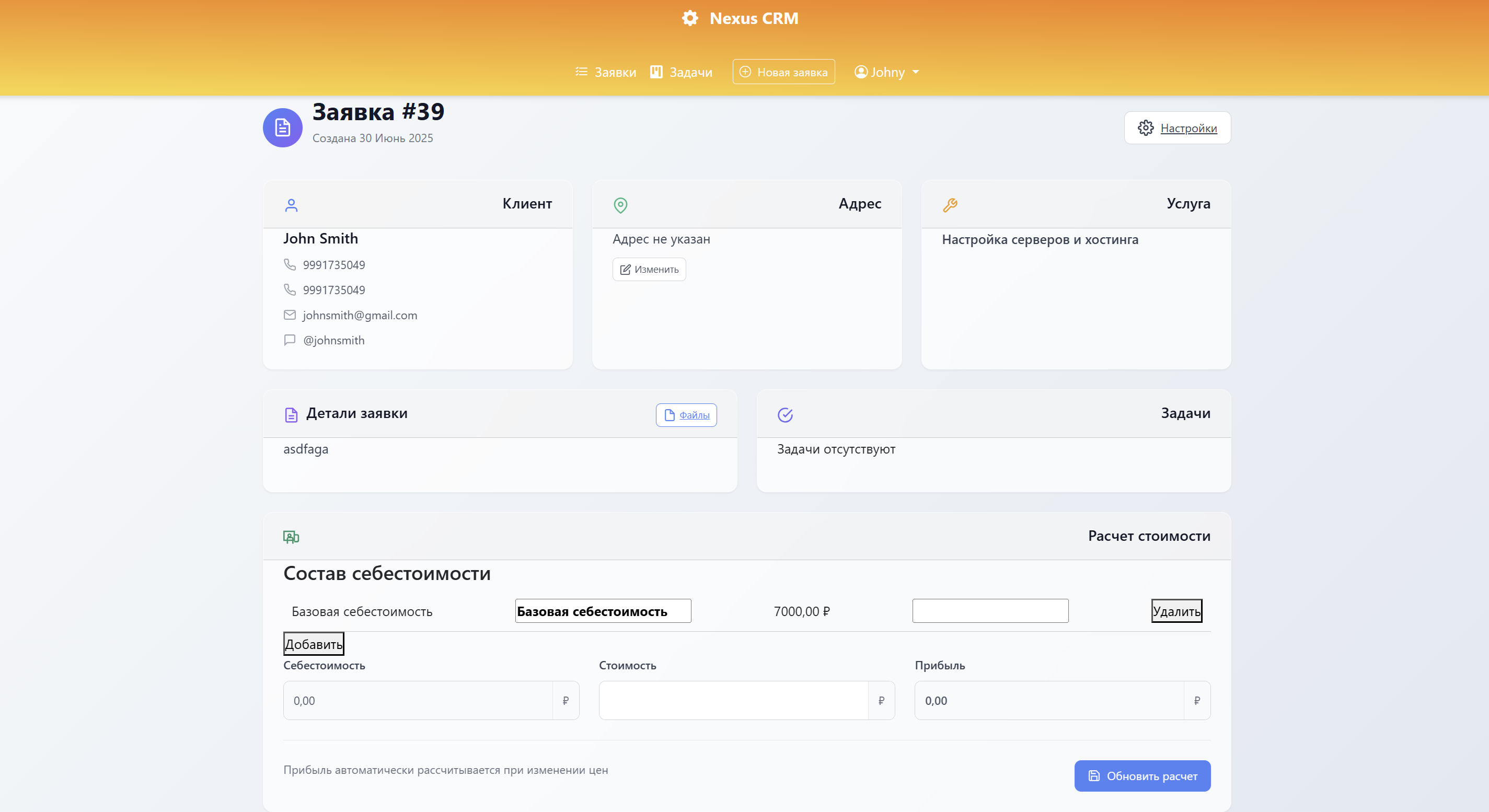Open the Заявки menu item
Screen dimensions: 1489x812
606,72
